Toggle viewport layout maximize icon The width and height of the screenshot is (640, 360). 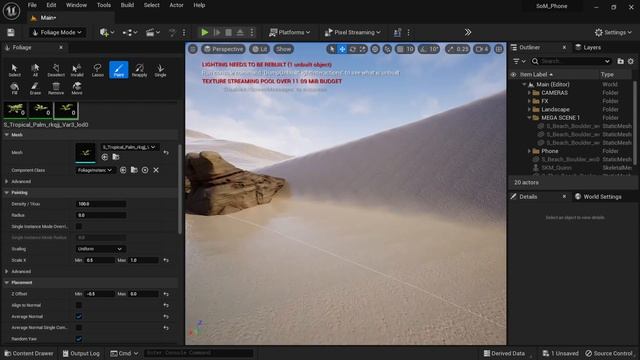[499, 49]
